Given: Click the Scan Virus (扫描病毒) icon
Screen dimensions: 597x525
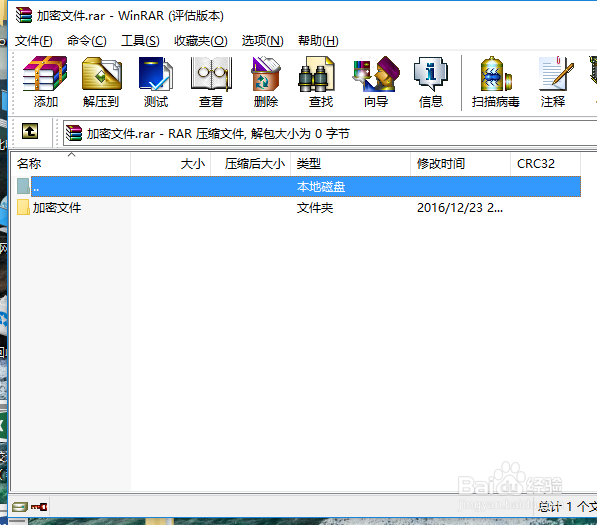Looking at the screenshot, I should point(495,81).
